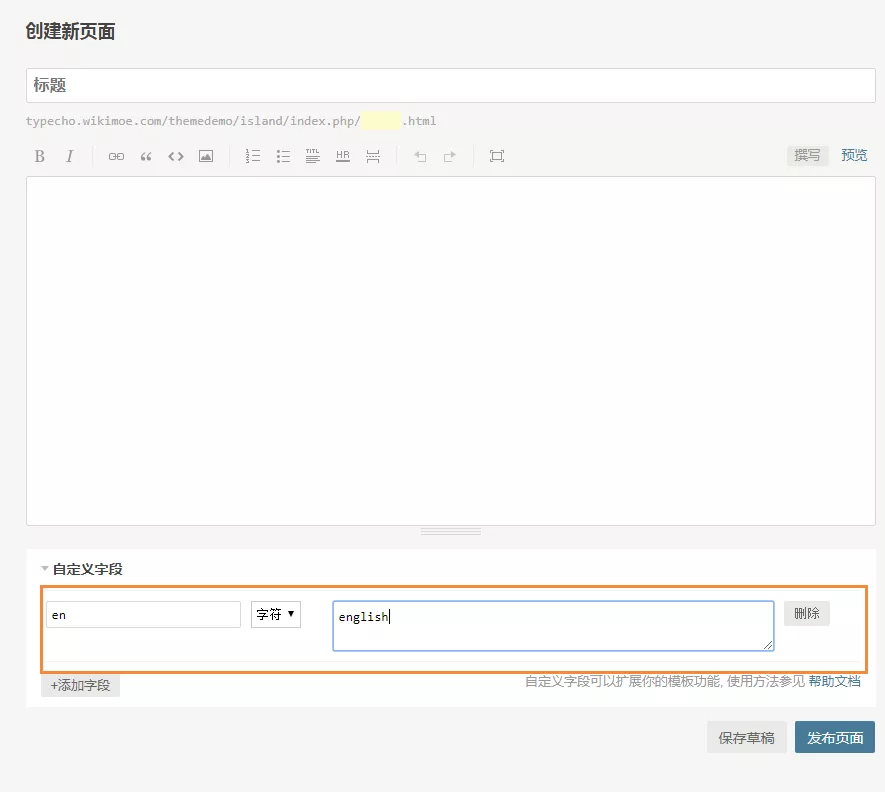Screen dimensions: 885x792
Task: Insert a horizontal rule with the HR icon
Action: tap(342, 156)
